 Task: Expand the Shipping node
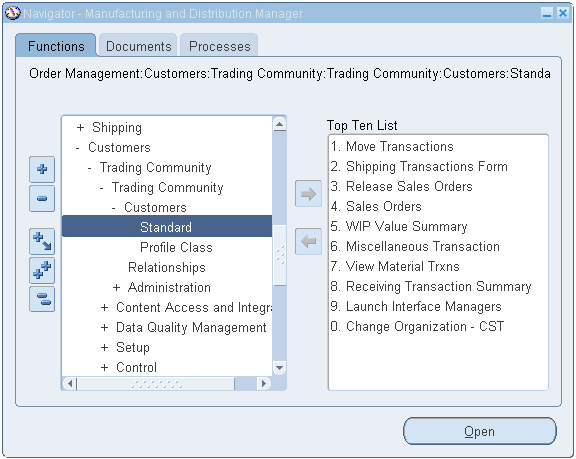click(80, 127)
